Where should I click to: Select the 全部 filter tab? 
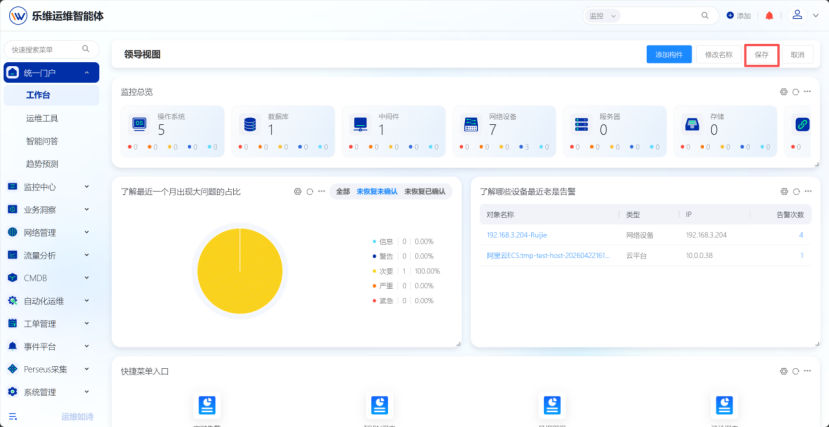pyautogui.click(x=343, y=191)
